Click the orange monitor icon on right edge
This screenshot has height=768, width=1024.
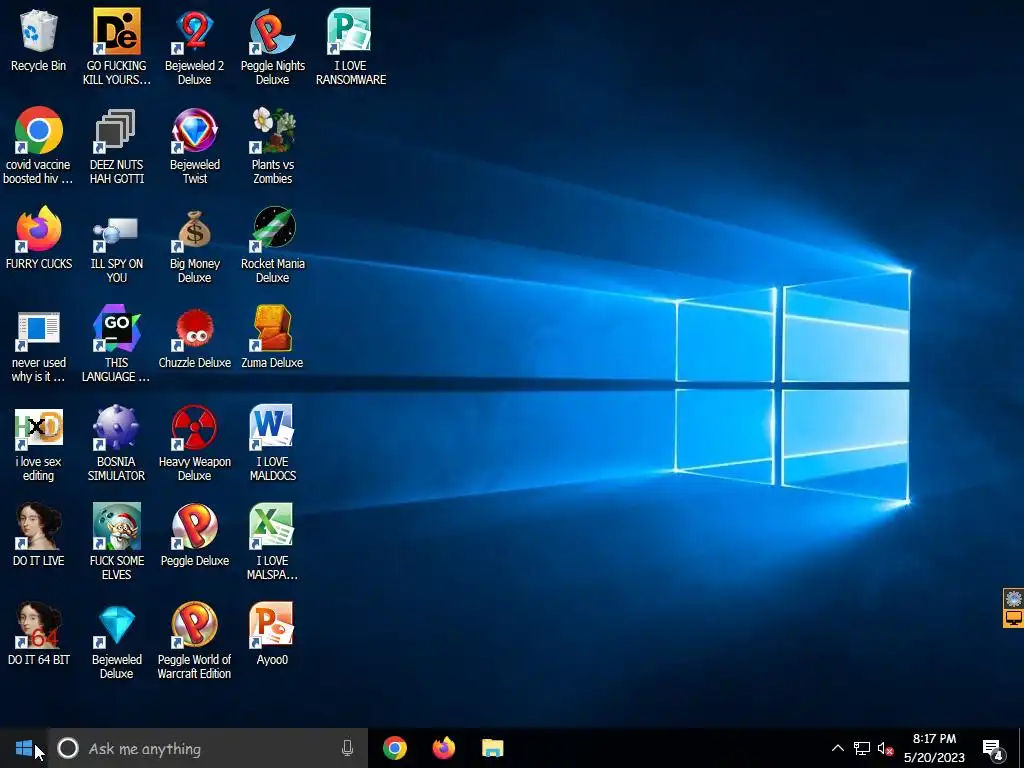1014,617
